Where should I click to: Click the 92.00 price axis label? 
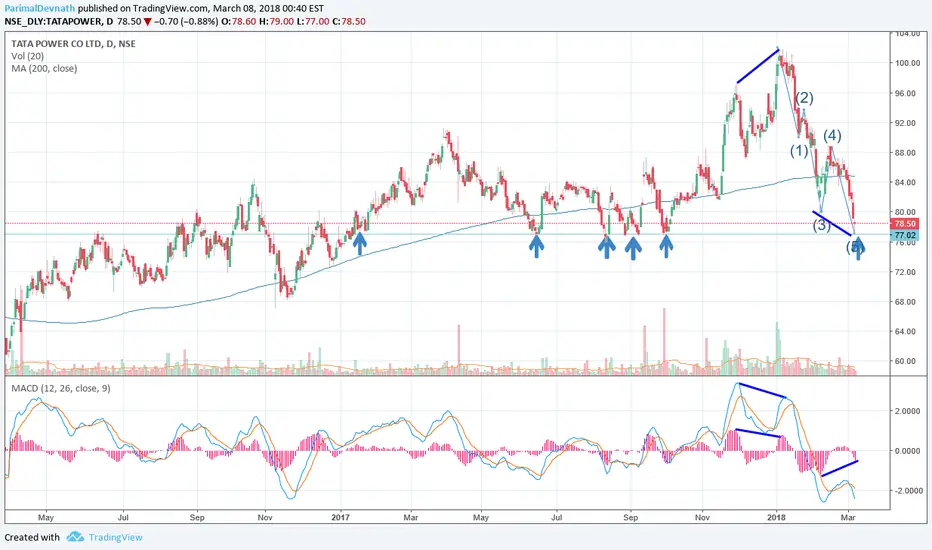click(x=906, y=123)
